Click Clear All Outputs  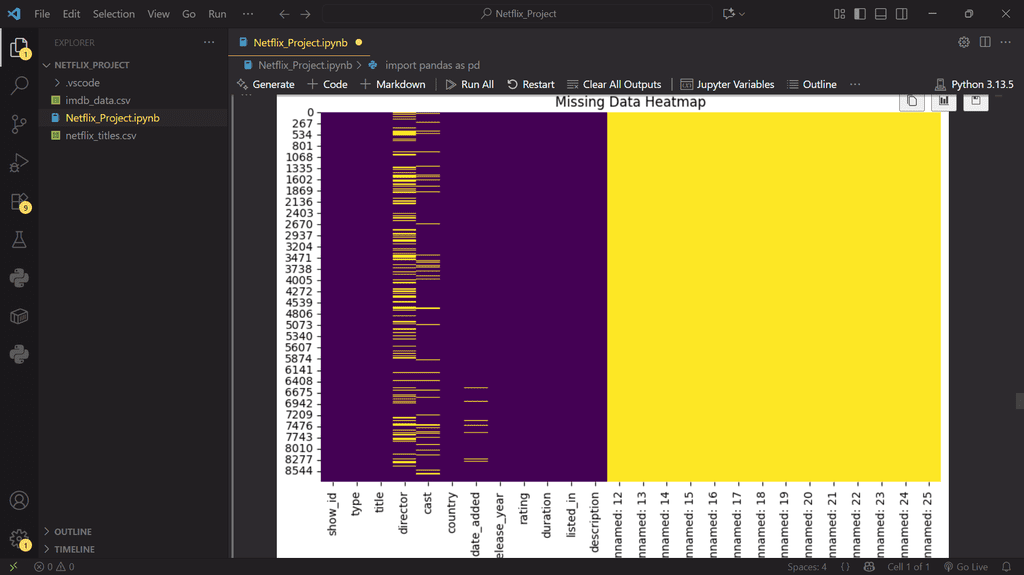613,84
